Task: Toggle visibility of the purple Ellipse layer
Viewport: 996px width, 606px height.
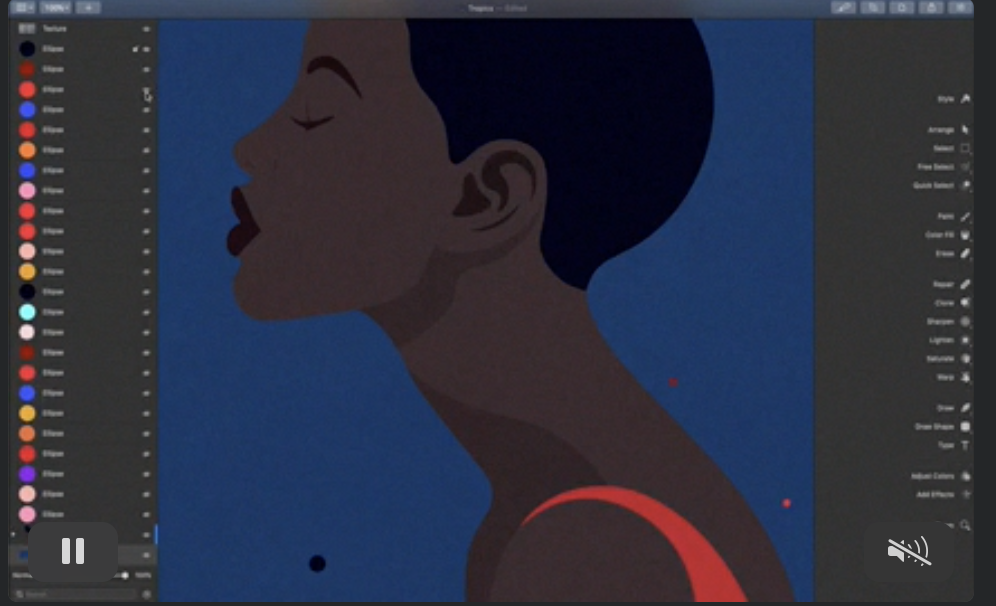Action: tap(146, 474)
